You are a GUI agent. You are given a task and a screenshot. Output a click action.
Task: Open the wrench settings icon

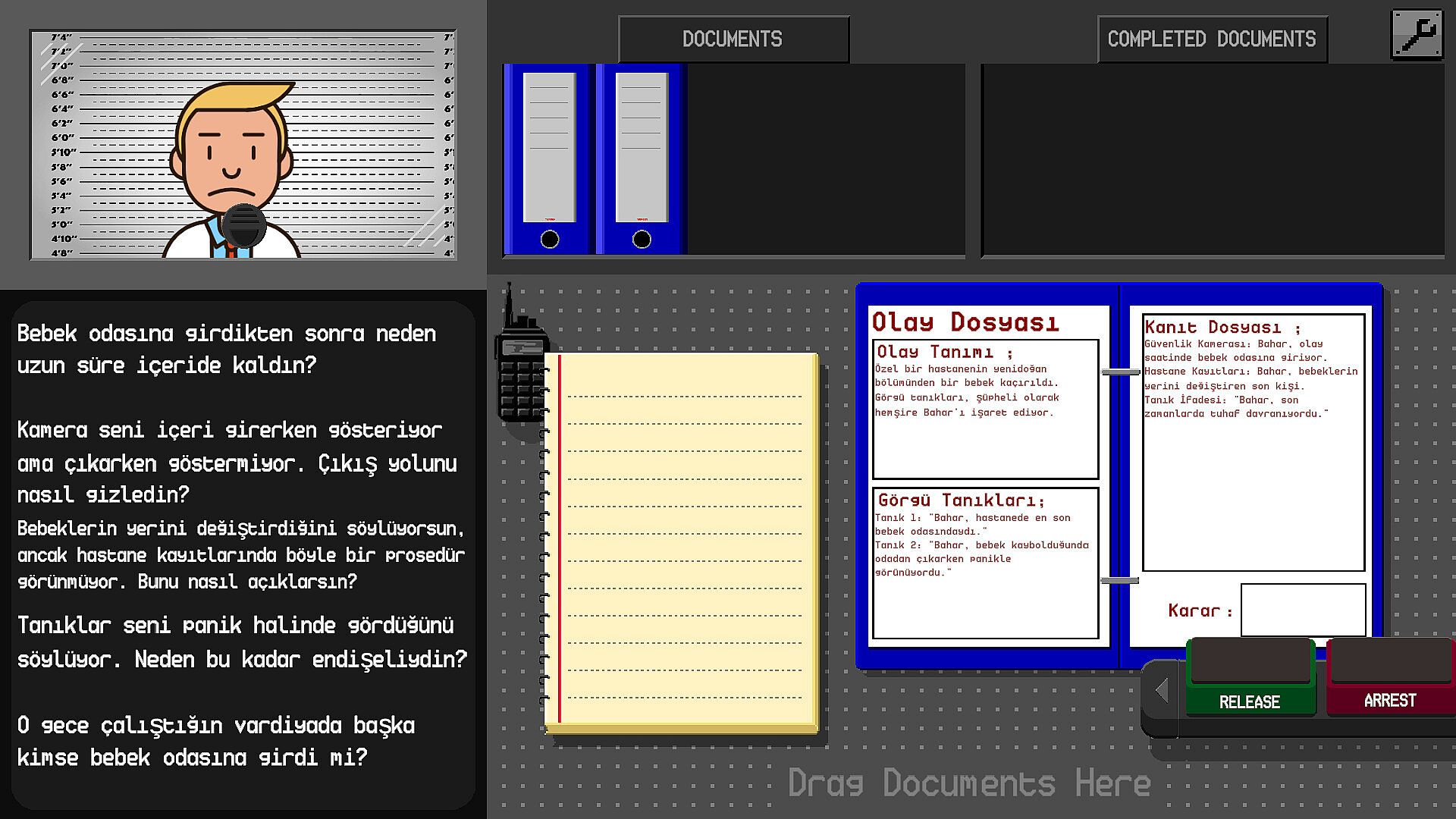click(1416, 34)
